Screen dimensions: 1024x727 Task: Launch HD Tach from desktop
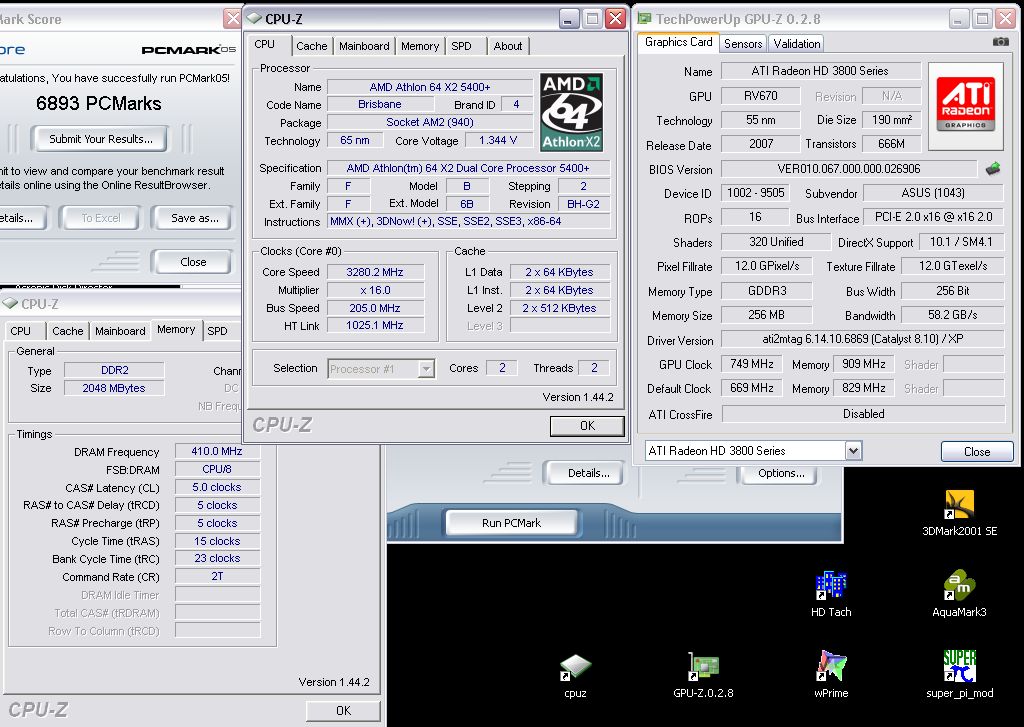pos(831,594)
